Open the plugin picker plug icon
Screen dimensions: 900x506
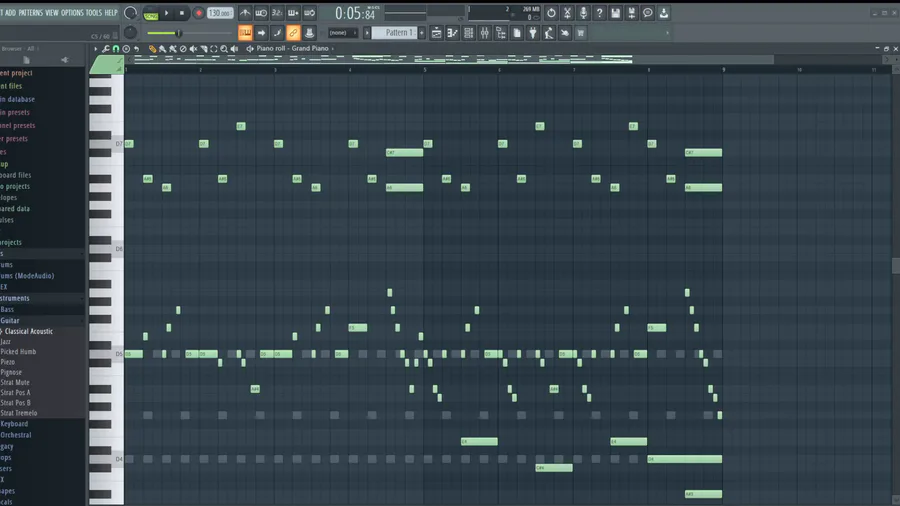pos(533,33)
